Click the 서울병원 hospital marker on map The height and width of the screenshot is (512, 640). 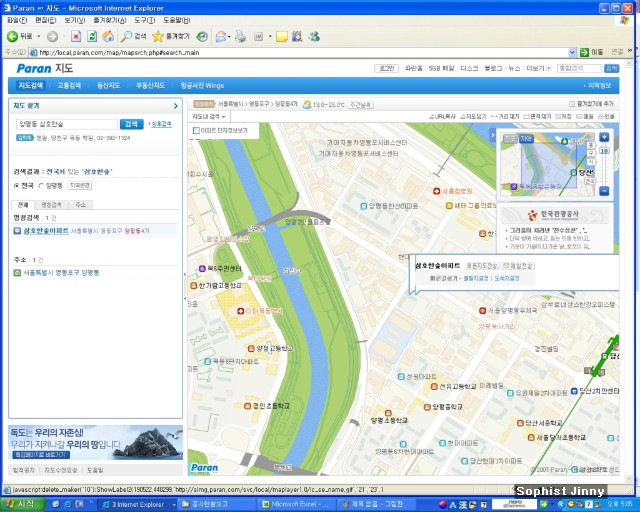(x=437, y=191)
